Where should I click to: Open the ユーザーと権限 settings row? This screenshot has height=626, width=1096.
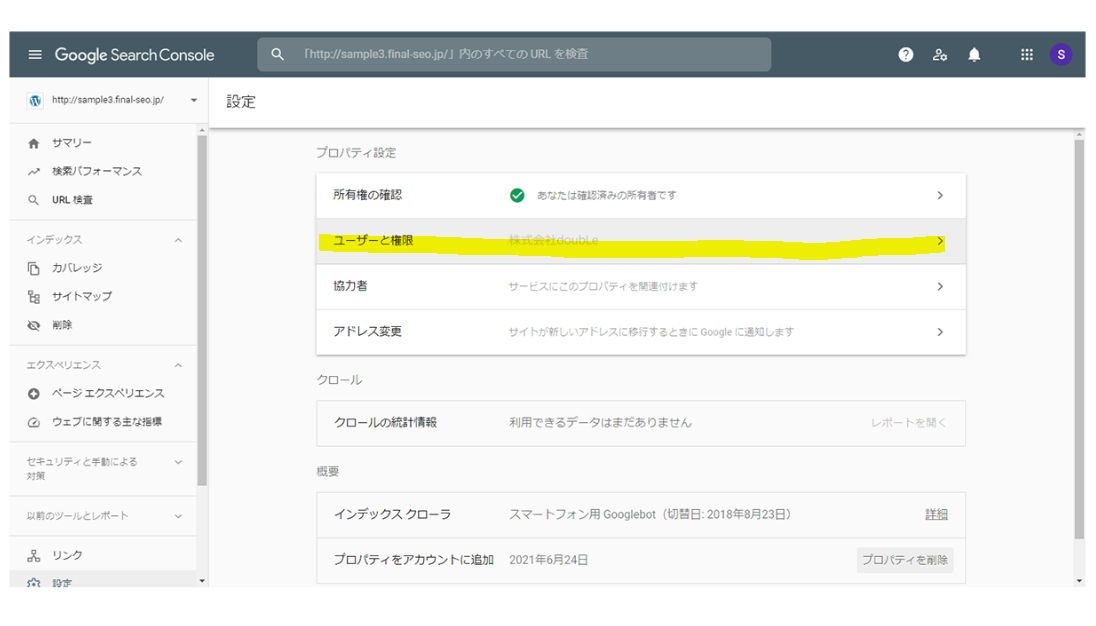point(640,241)
